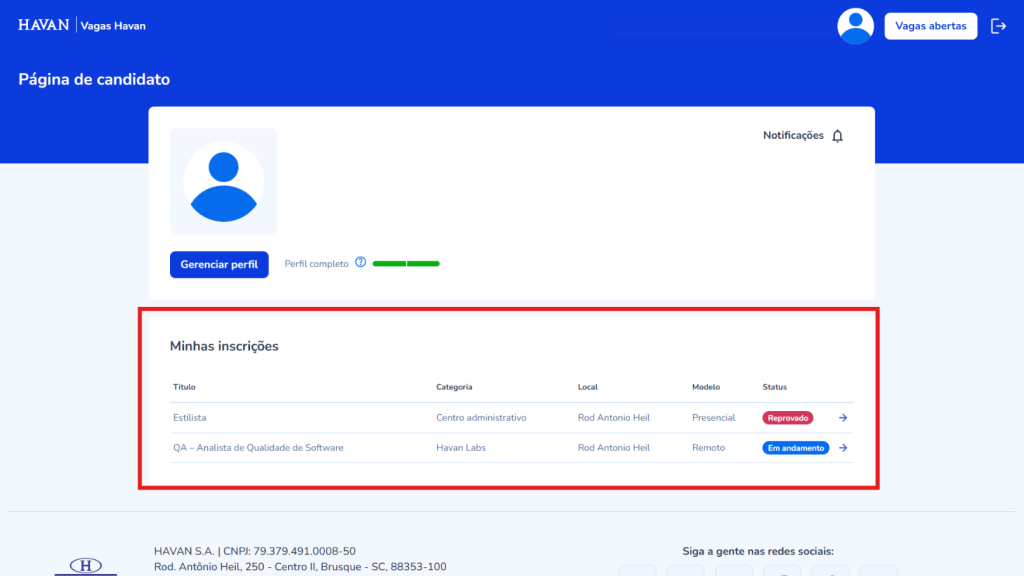Image resolution: width=1024 pixels, height=576 pixels.
Task: Click the Vagas abertas button
Action: tap(930, 26)
